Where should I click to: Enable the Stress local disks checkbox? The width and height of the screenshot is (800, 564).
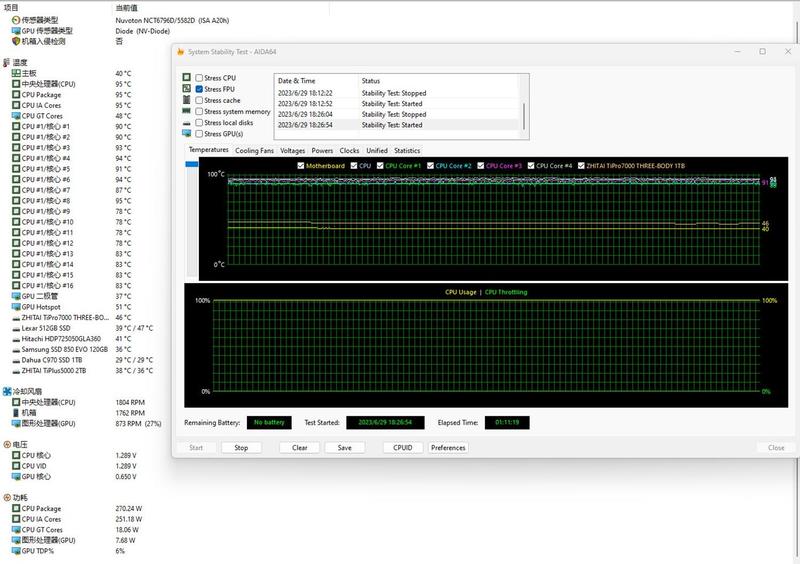199,122
